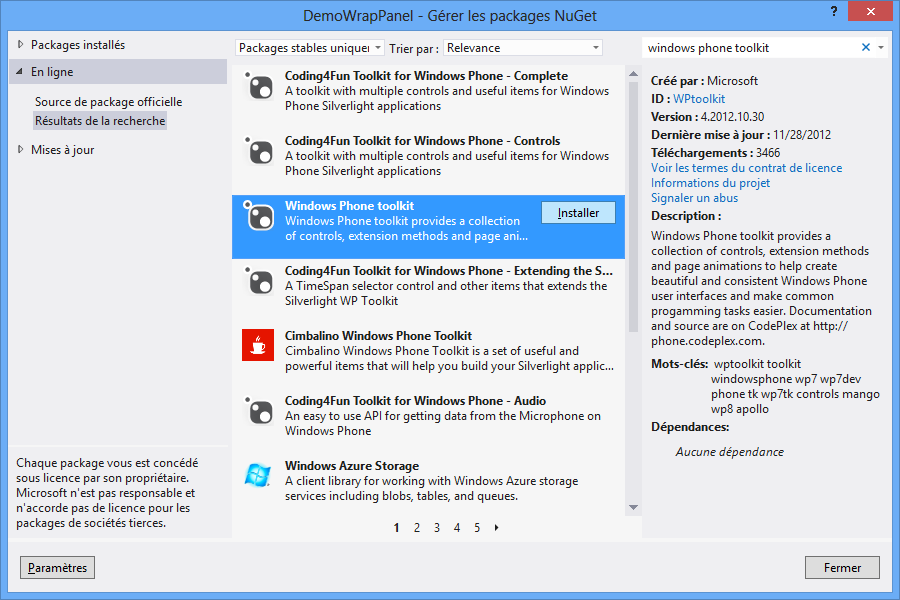Go to results page 3
This screenshot has width=900, height=600.
(x=437, y=528)
